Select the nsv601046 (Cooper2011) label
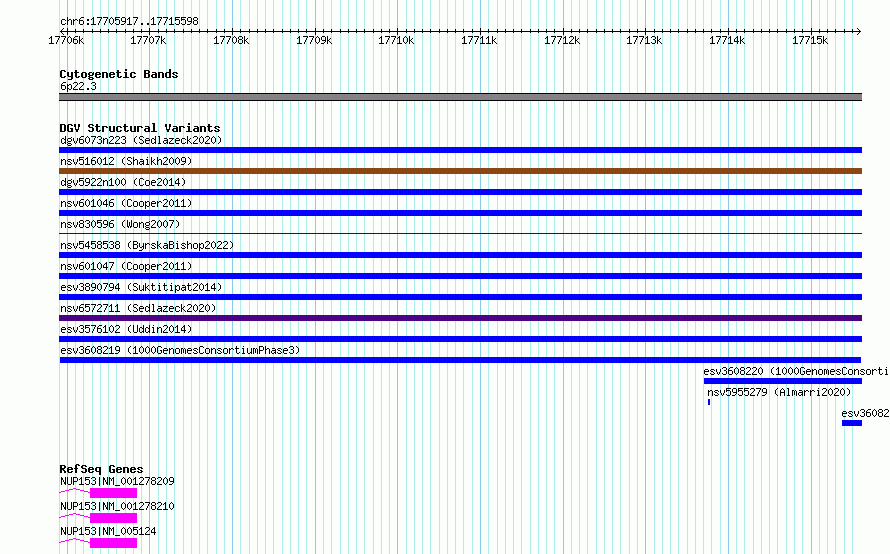This screenshot has height=554, width=890. click(x=126, y=203)
